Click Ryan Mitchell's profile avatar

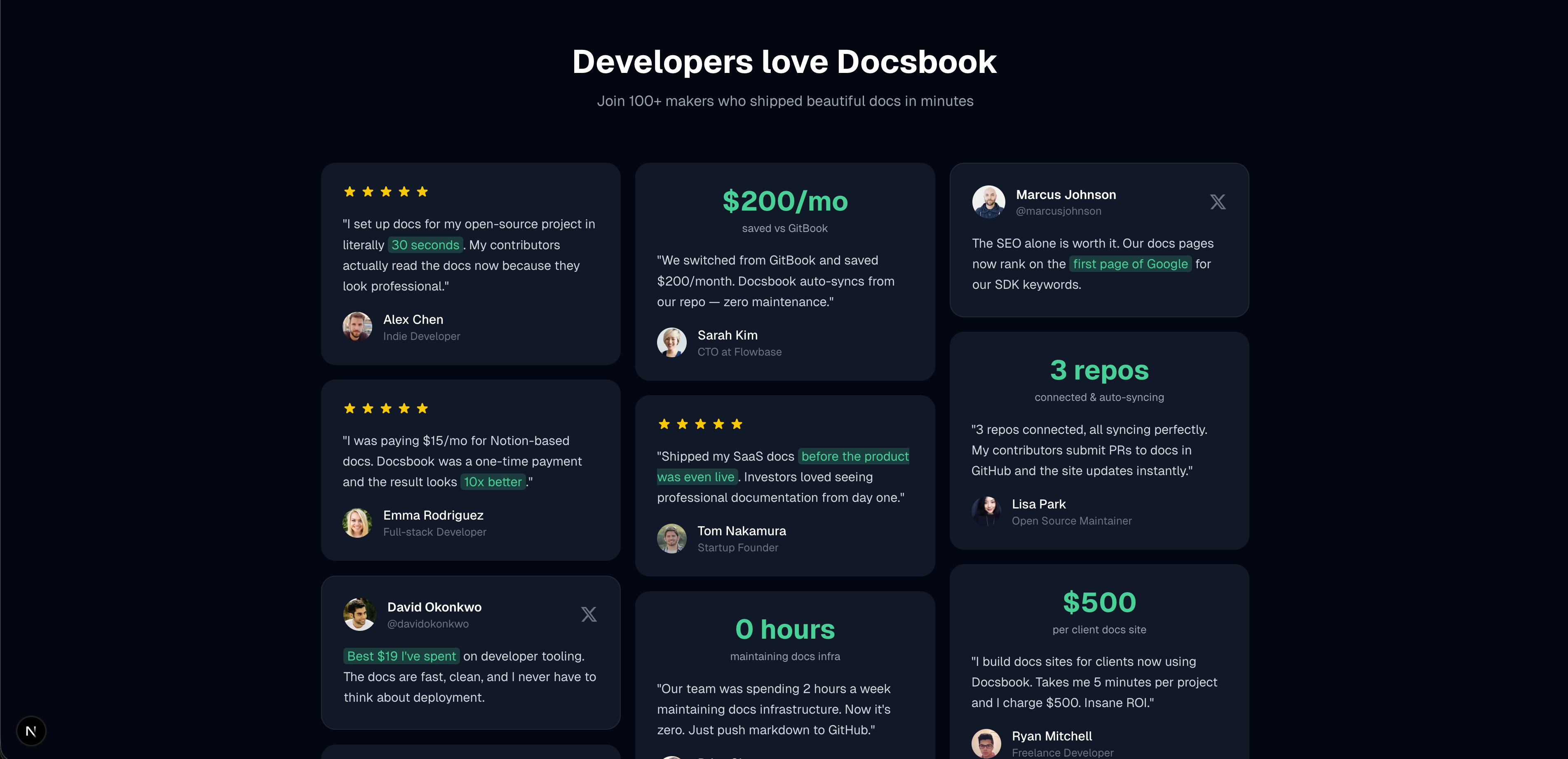tap(986, 743)
